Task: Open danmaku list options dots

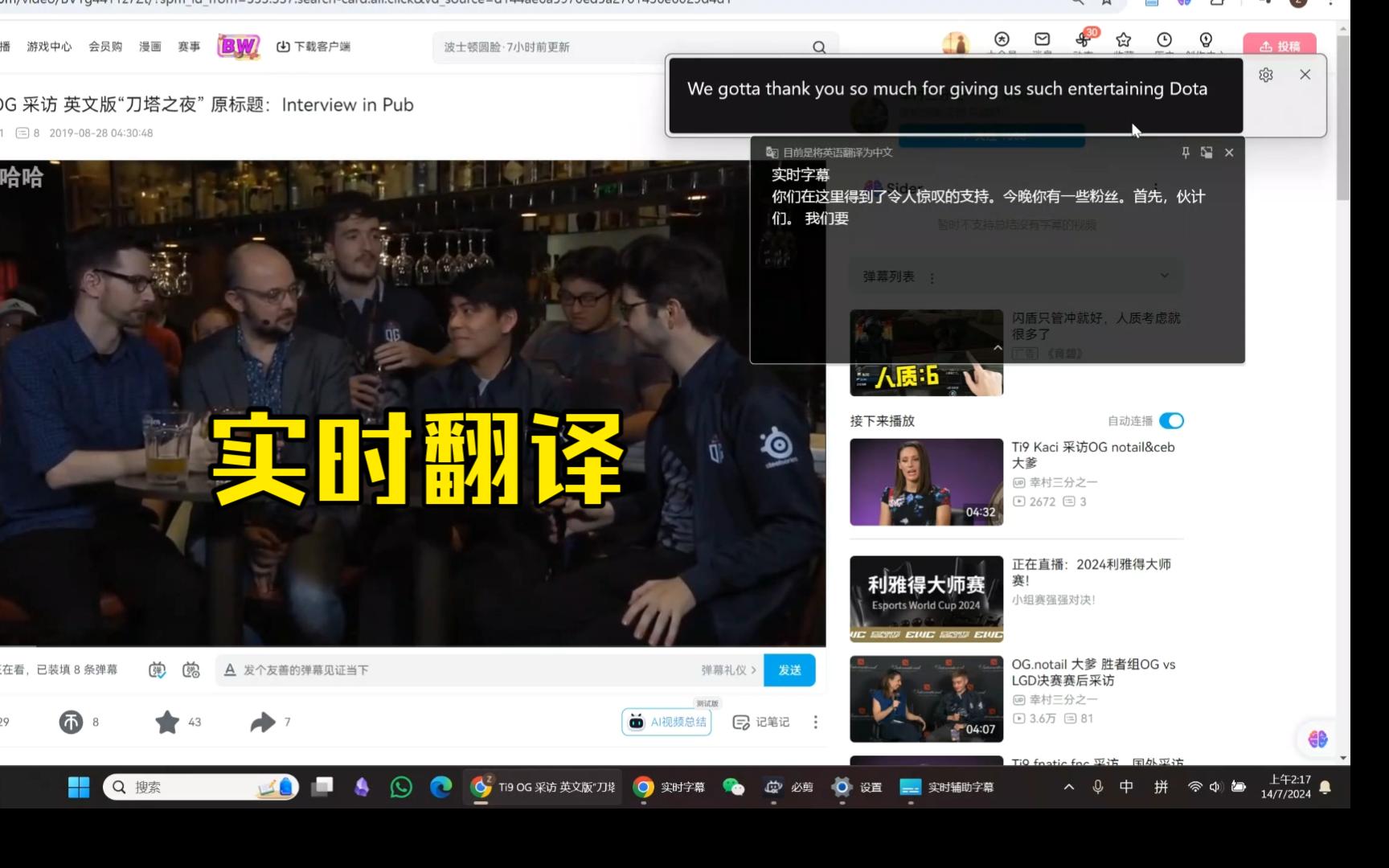Action: (x=932, y=278)
